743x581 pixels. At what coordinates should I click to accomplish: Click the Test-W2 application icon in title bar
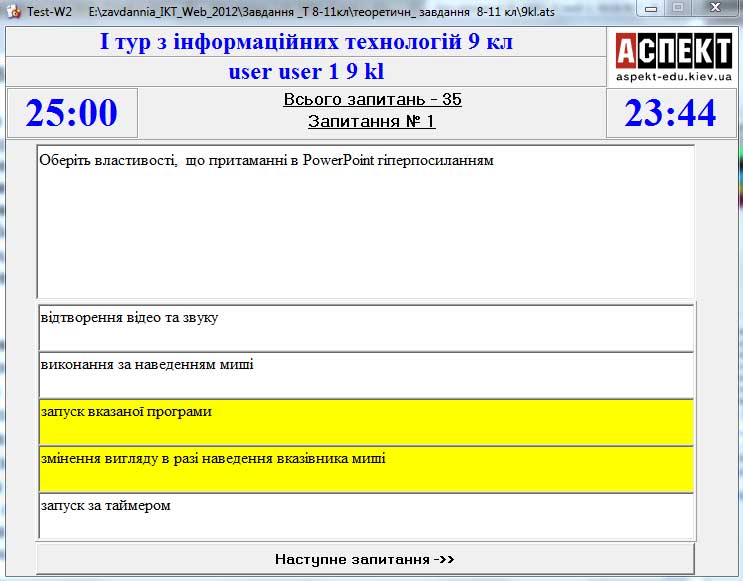point(13,9)
